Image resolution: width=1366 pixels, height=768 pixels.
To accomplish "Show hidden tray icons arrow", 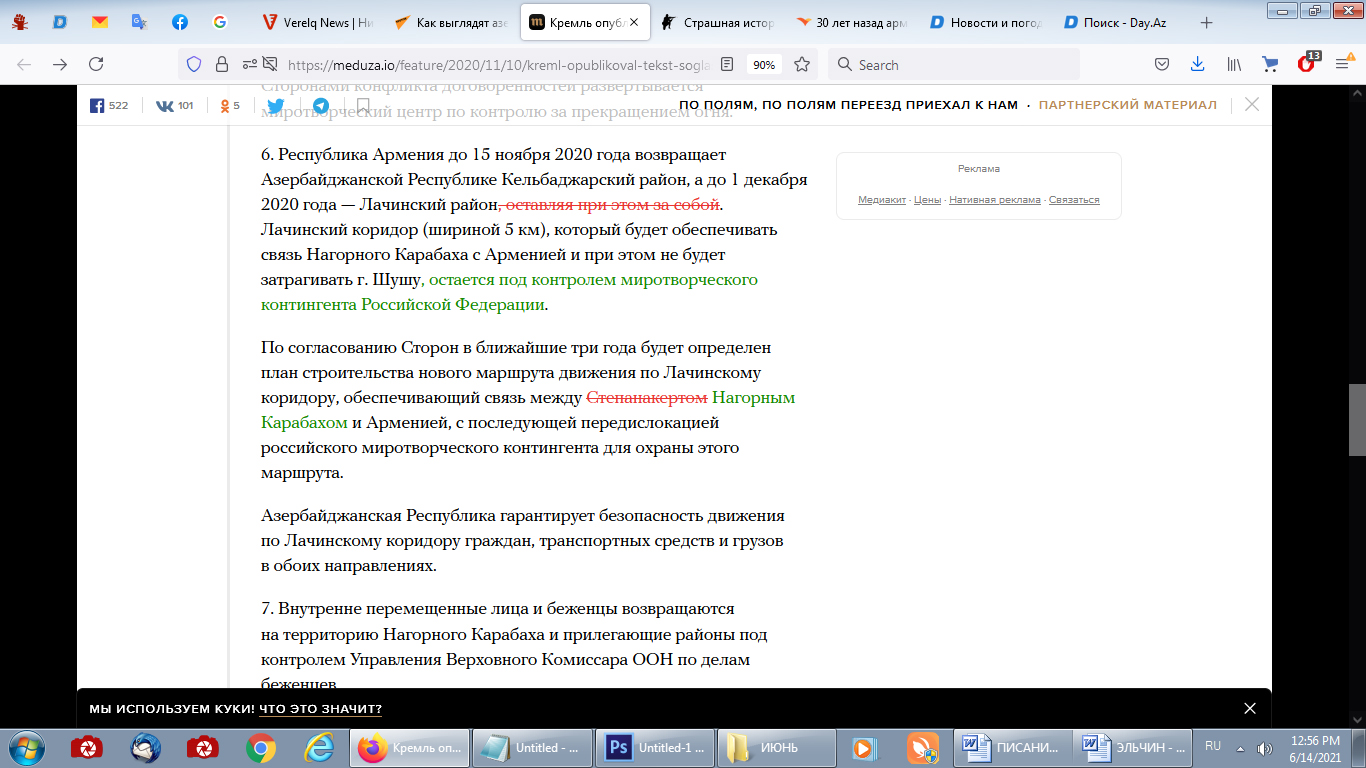I will click(1241, 747).
